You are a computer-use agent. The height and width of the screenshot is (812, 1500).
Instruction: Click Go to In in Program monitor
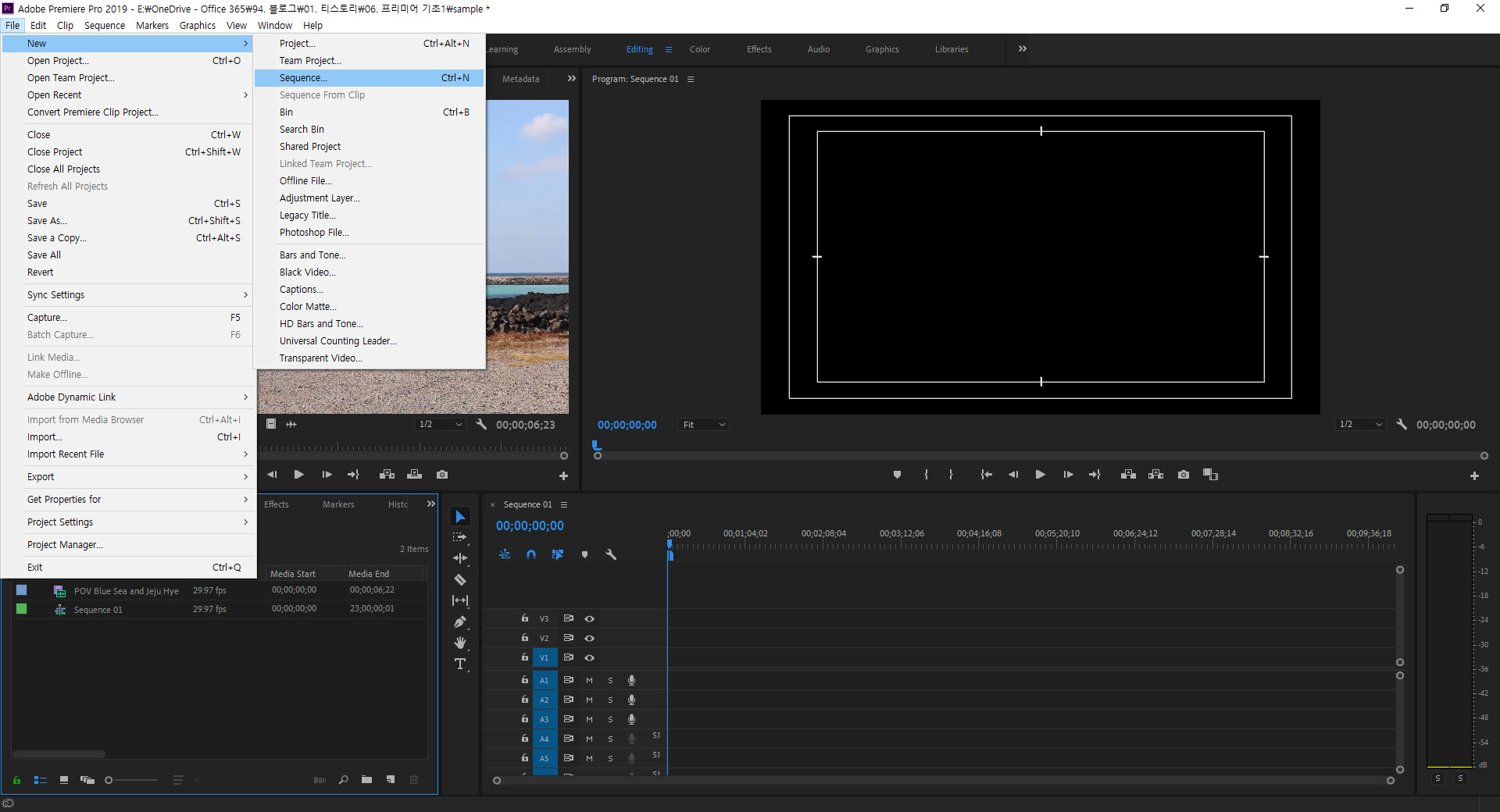click(987, 475)
